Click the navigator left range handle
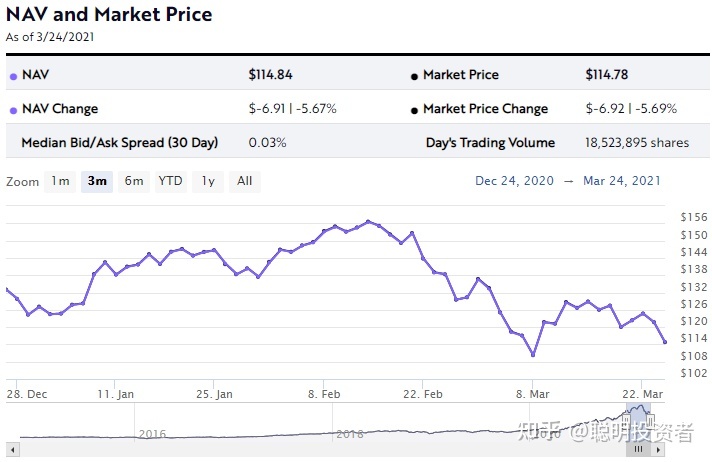This screenshot has height=462, width=712. click(627, 421)
